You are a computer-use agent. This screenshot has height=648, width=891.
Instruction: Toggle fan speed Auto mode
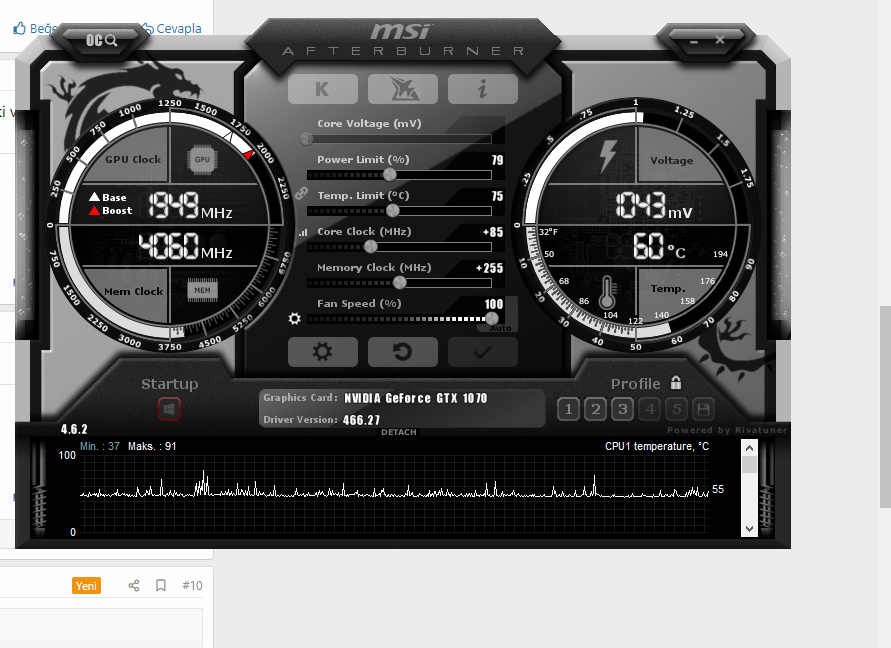501,328
